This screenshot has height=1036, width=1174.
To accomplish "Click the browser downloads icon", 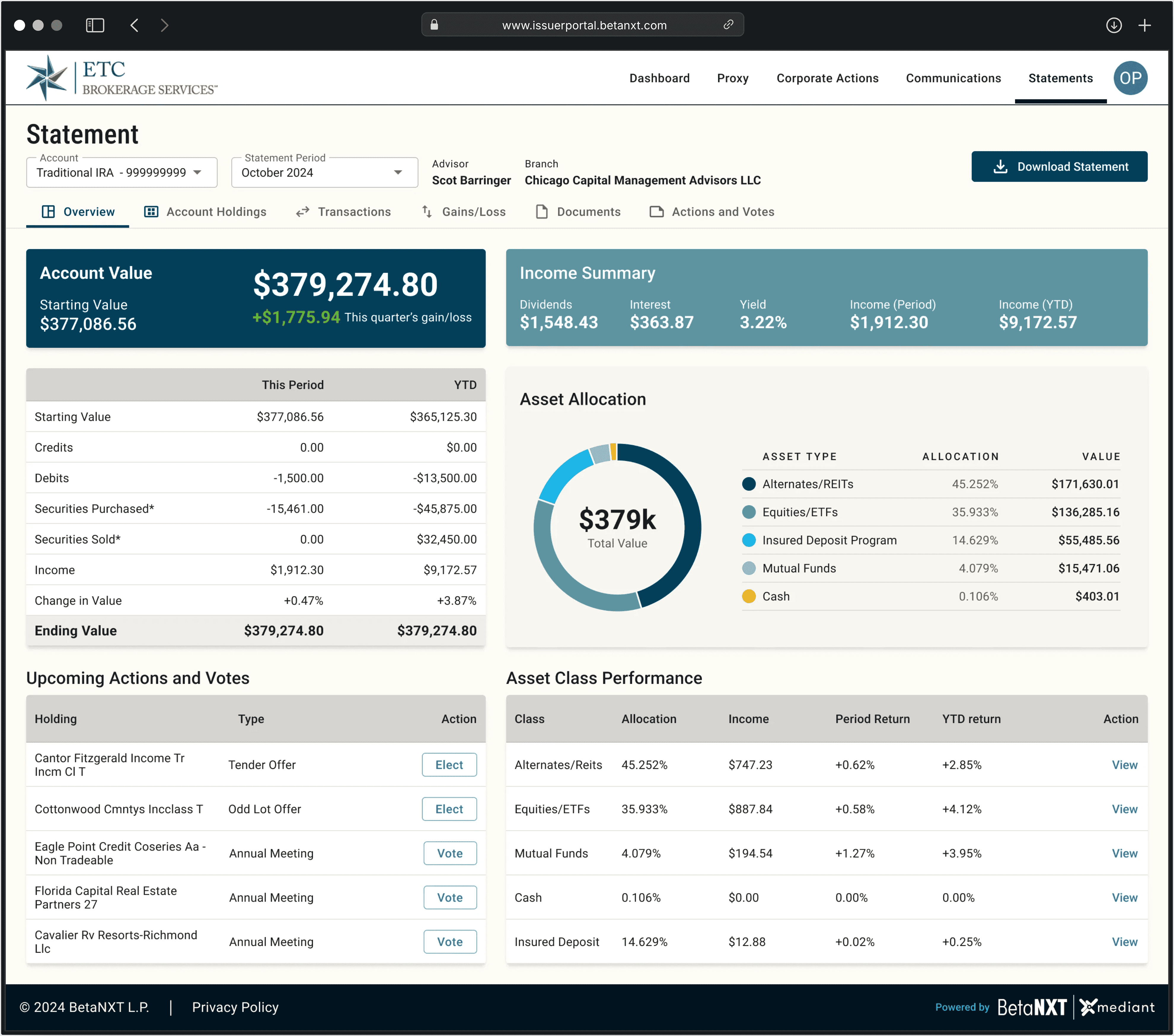I will pyautogui.click(x=1114, y=25).
